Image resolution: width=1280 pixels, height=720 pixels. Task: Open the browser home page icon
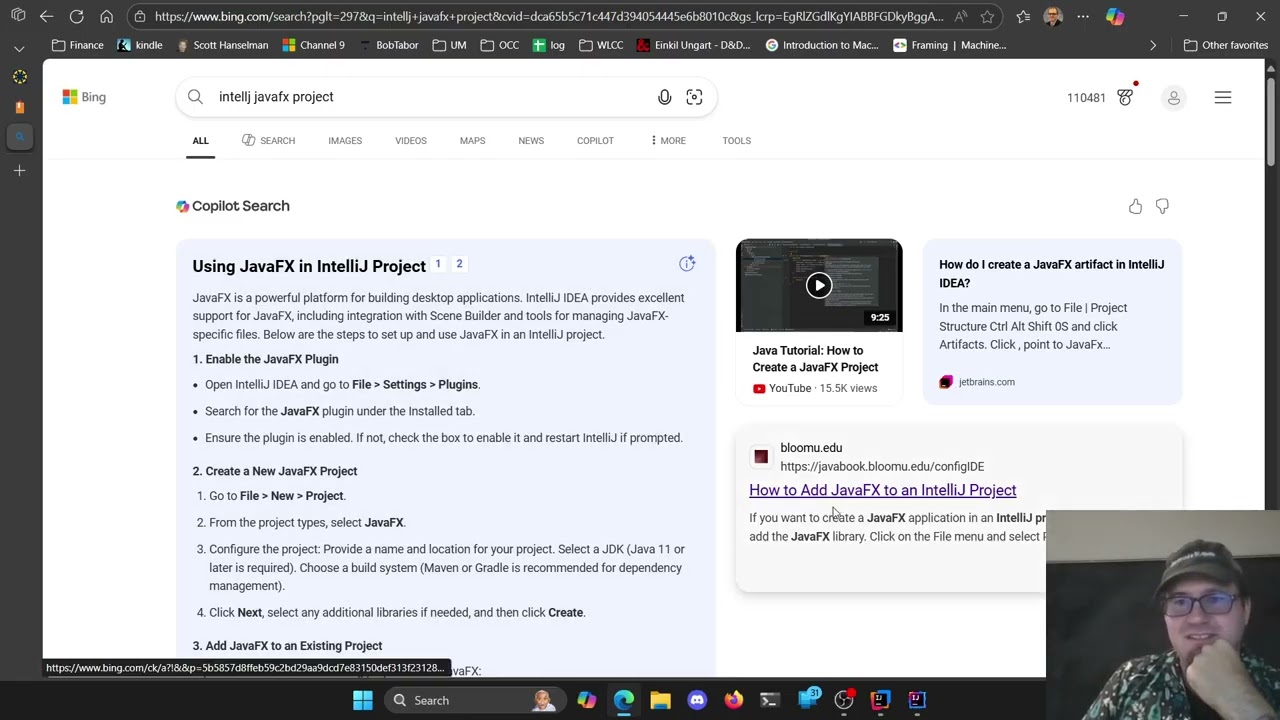[106, 17]
